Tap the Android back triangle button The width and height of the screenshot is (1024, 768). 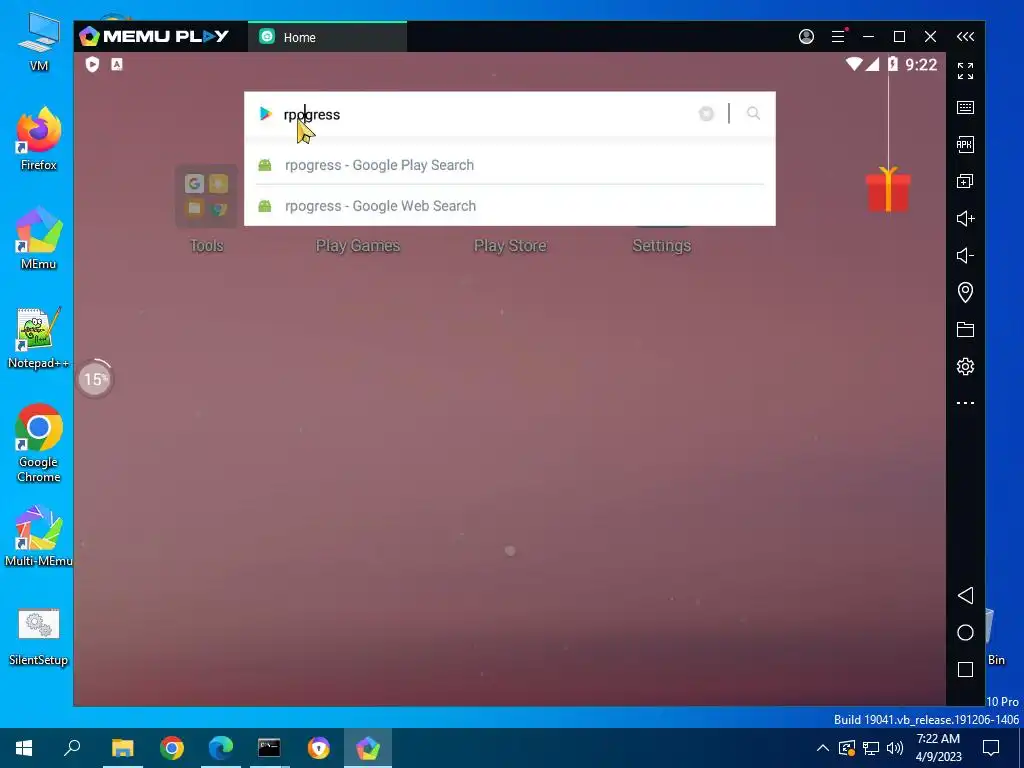coord(965,596)
